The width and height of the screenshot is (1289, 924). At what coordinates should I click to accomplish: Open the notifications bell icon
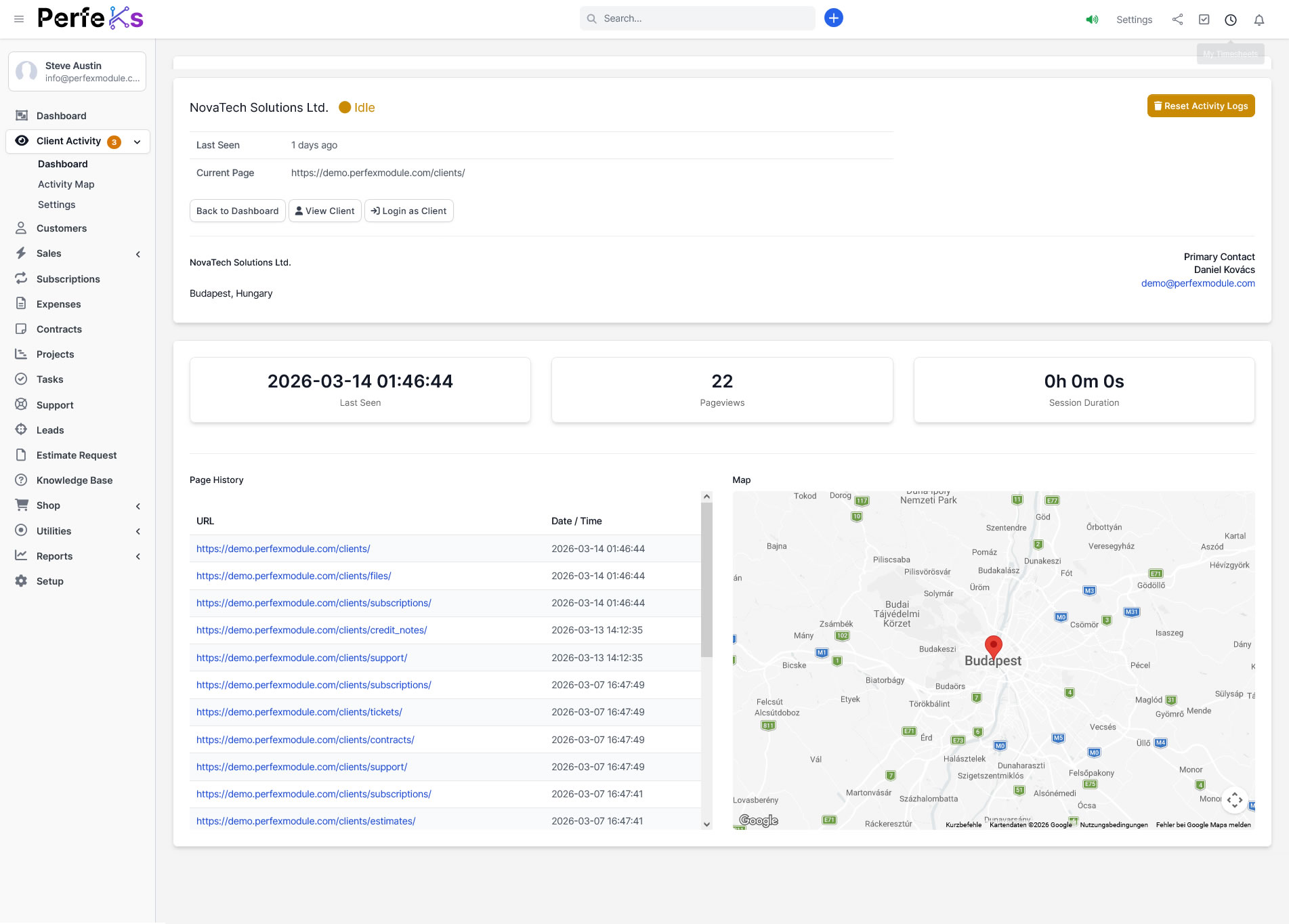[x=1259, y=20]
